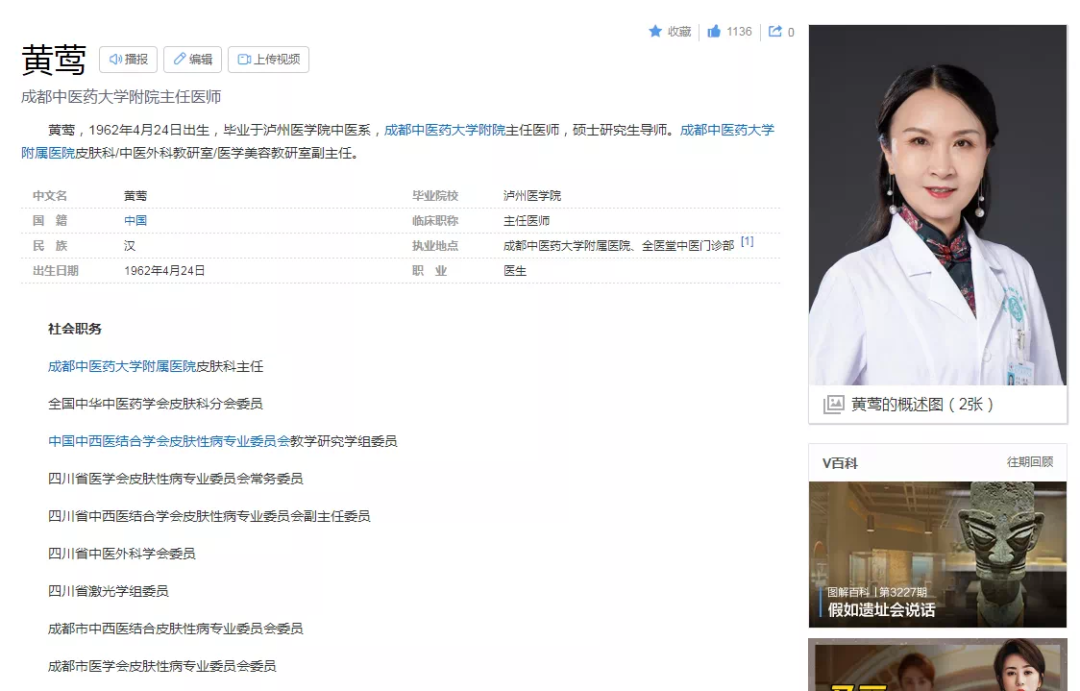Screen dimensions: 1080x691
Task: Open 黄莺的概述图 (2张) gallery
Action: (x=922, y=404)
